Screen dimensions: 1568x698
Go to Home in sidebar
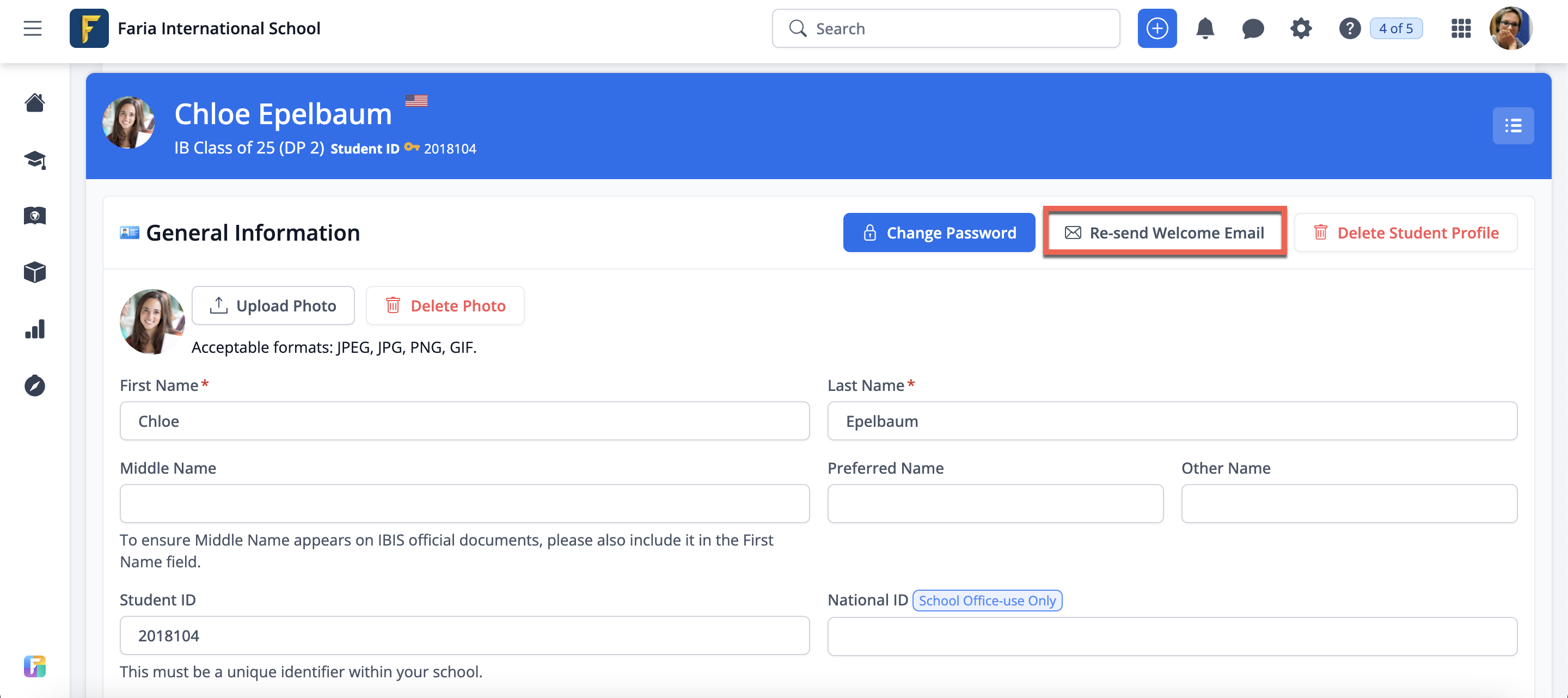[x=35, y=103]
